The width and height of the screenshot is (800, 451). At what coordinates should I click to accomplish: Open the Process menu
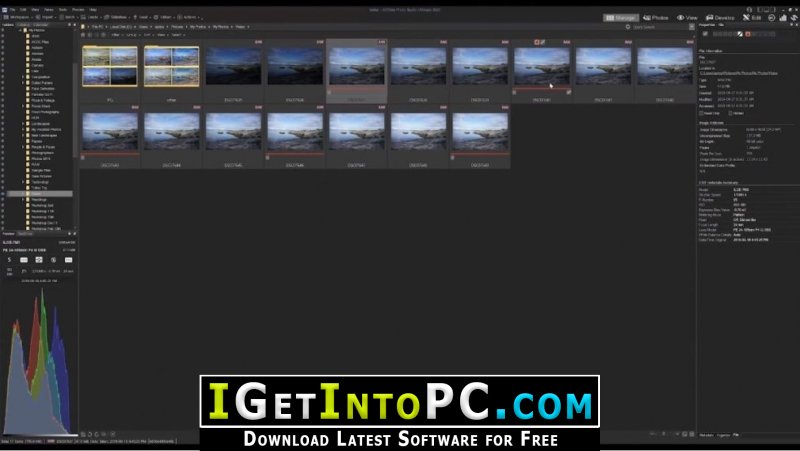click(x=78, y=10)
